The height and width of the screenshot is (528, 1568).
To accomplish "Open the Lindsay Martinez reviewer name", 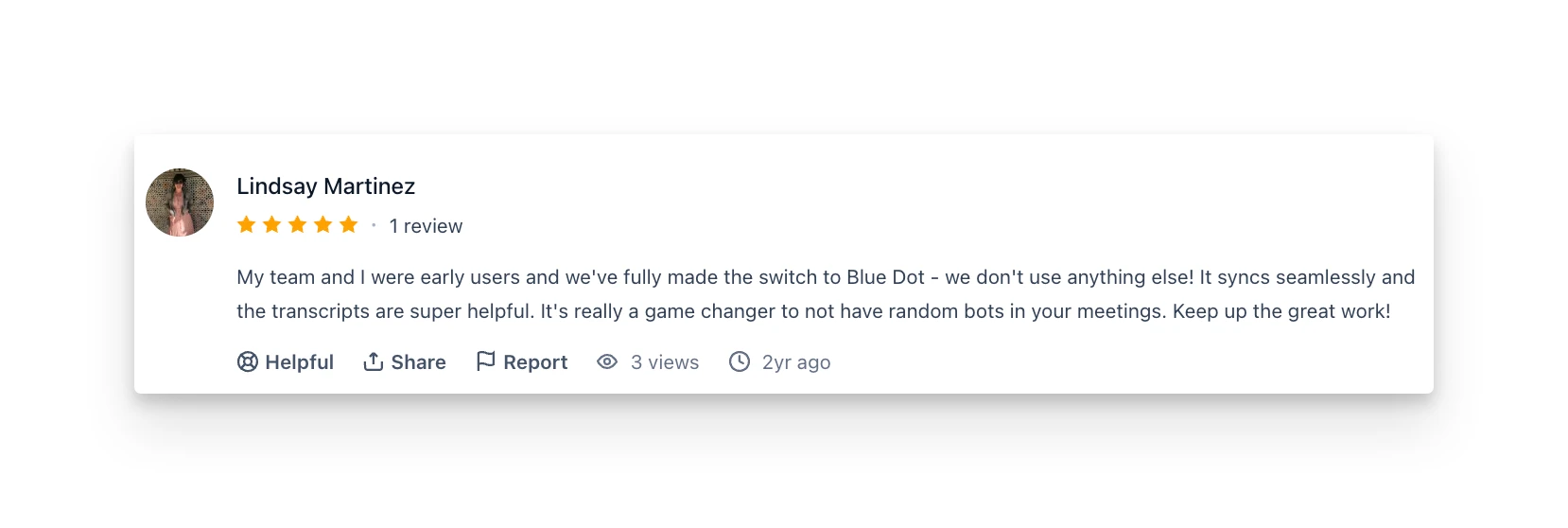I will [325, 186].
